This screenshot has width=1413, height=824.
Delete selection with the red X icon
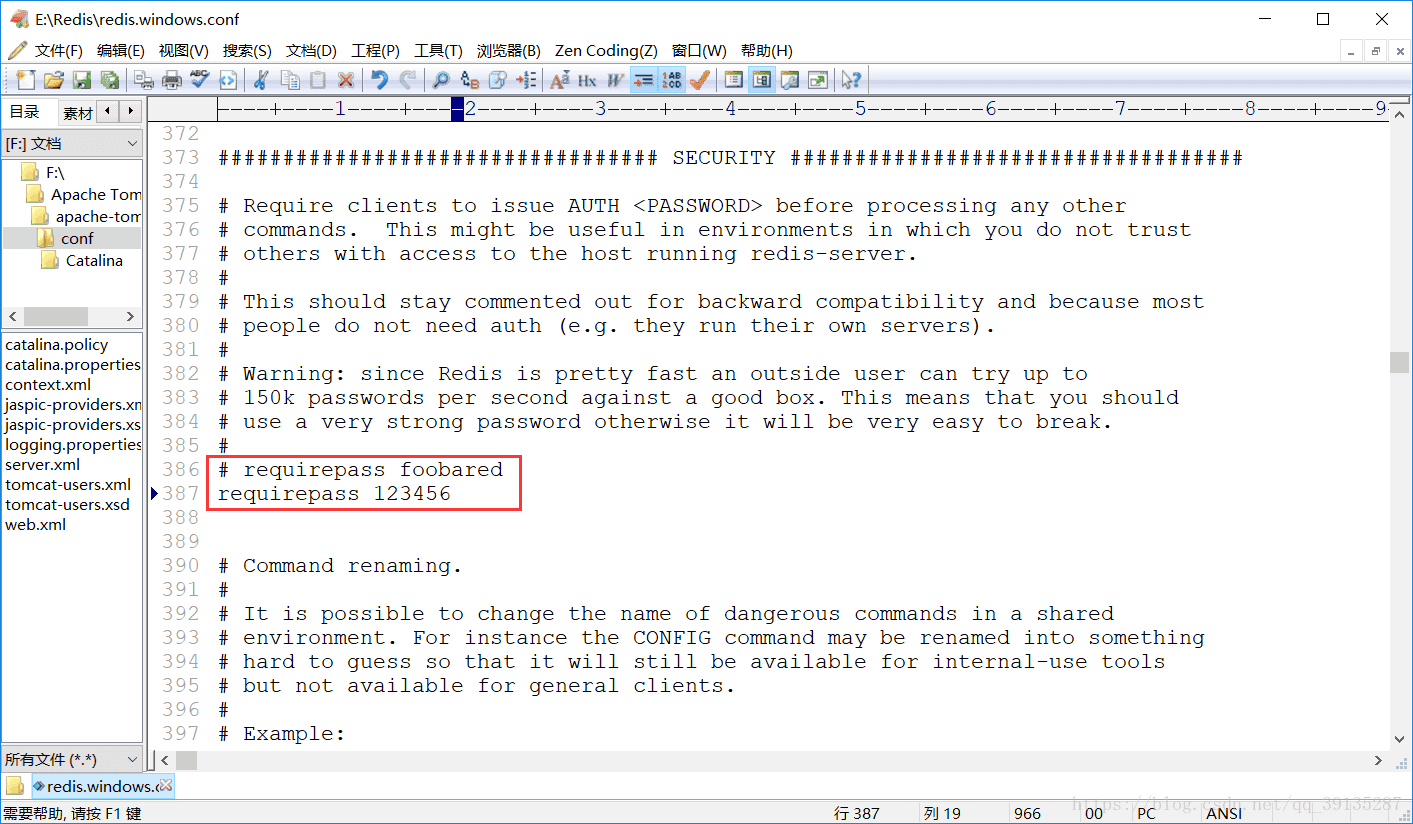click(345, 80)
